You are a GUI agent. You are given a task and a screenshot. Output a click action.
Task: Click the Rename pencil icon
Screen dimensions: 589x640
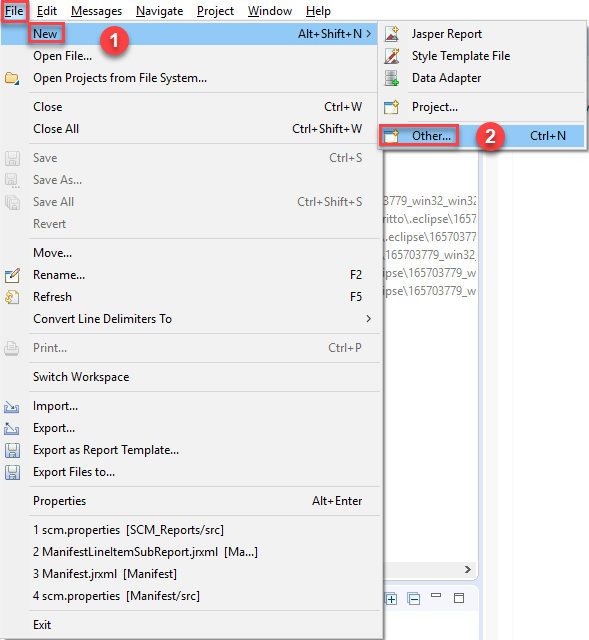[x=12, y=275]
